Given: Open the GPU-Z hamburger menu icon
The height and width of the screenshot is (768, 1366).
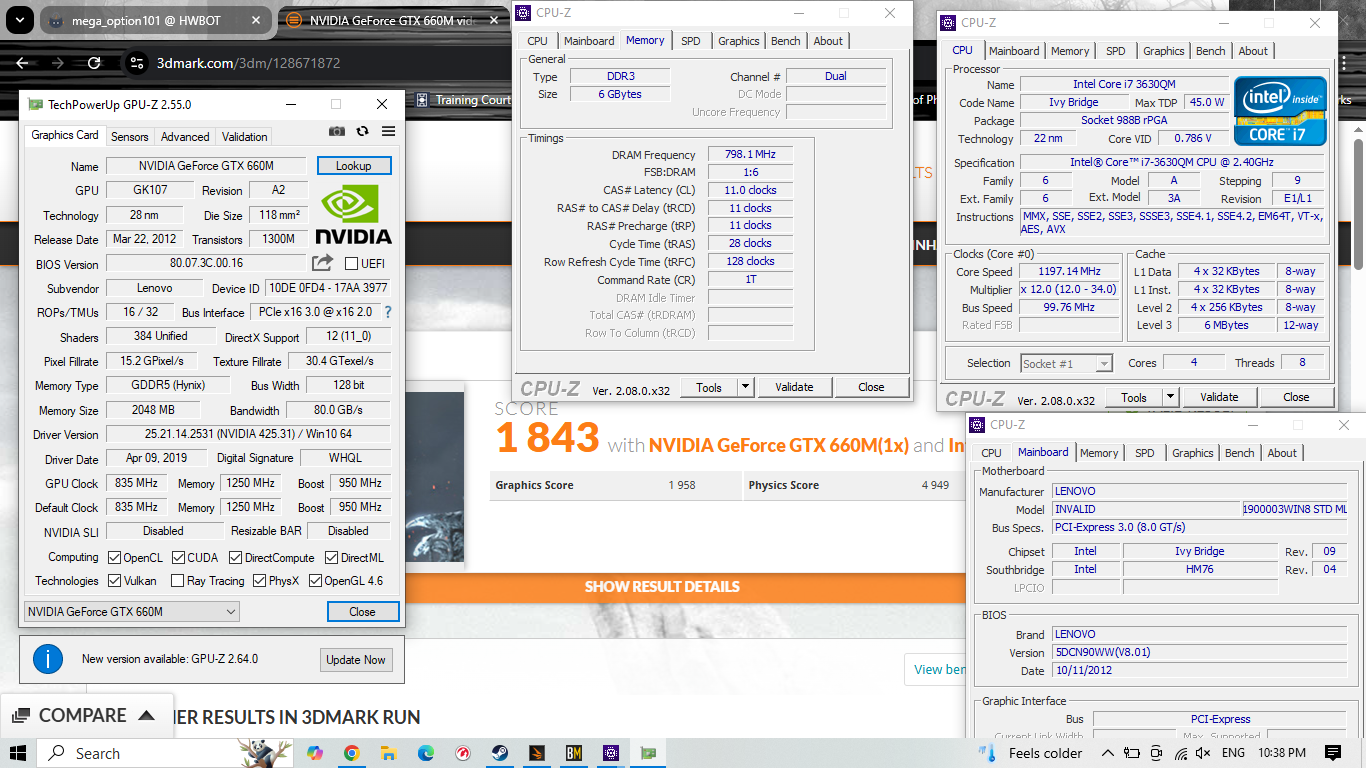Looking at the screenshot, I should click(388, 131).
